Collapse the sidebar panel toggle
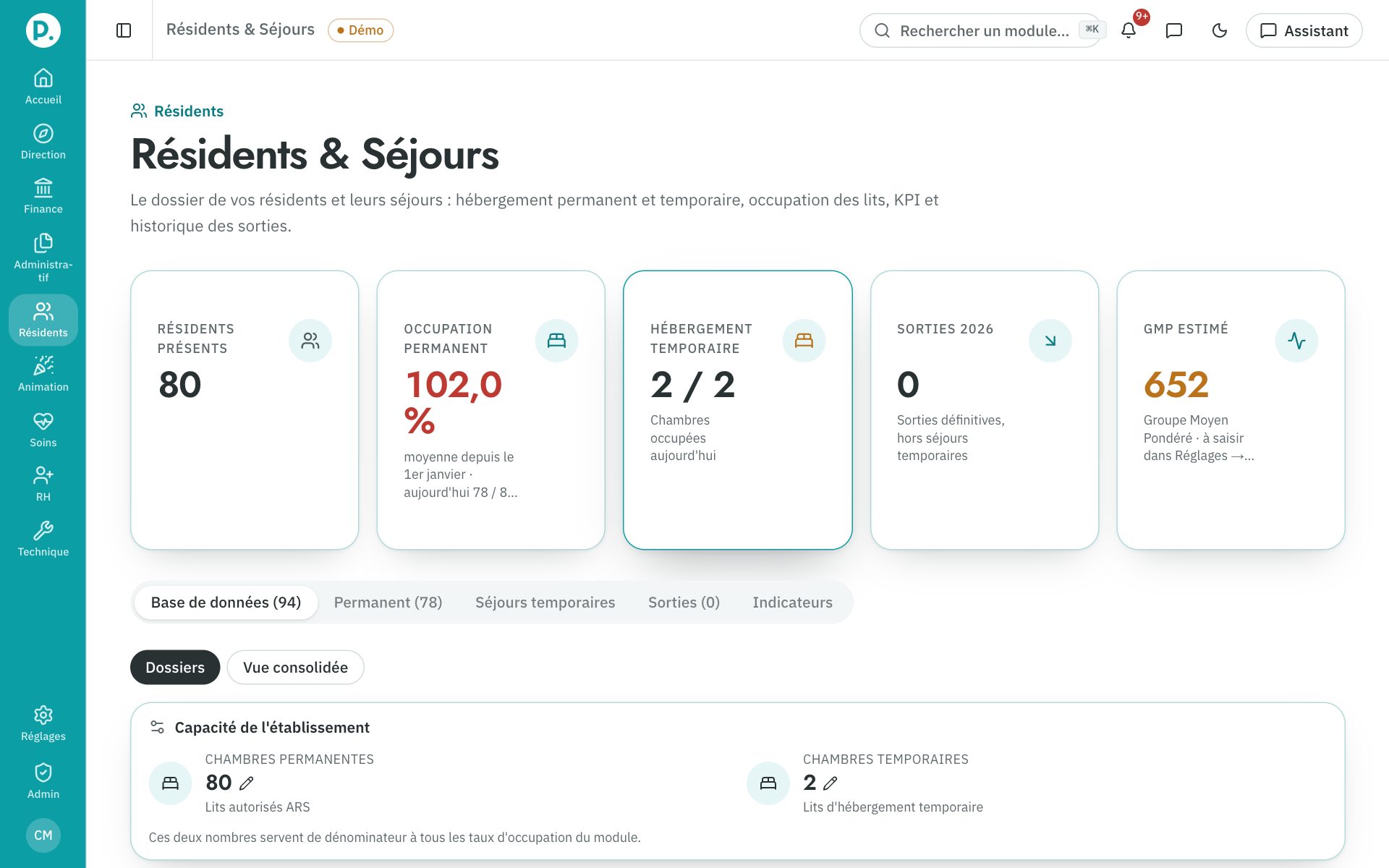 124,30
